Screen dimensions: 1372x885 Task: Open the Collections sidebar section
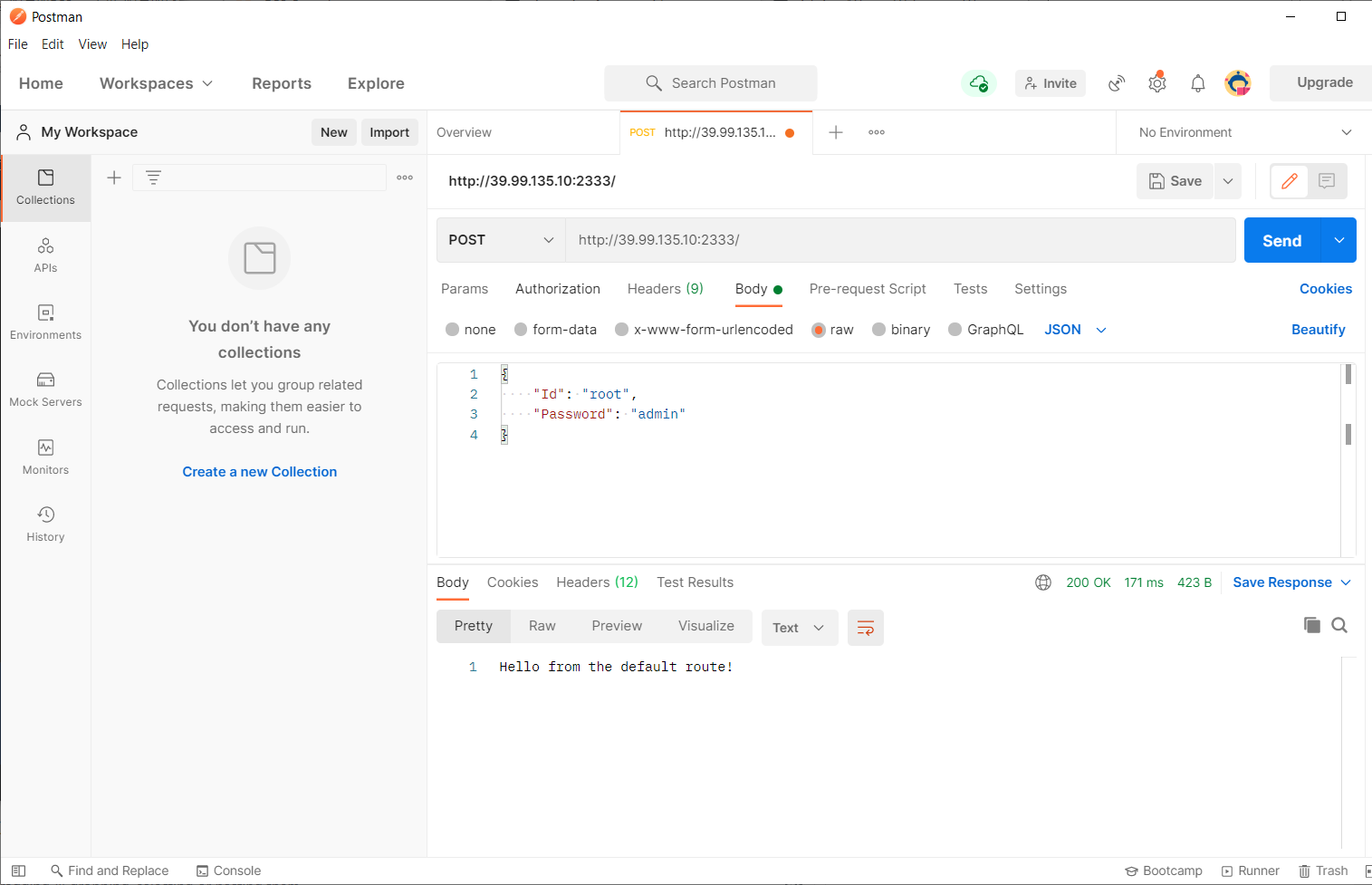coord(45,188)
